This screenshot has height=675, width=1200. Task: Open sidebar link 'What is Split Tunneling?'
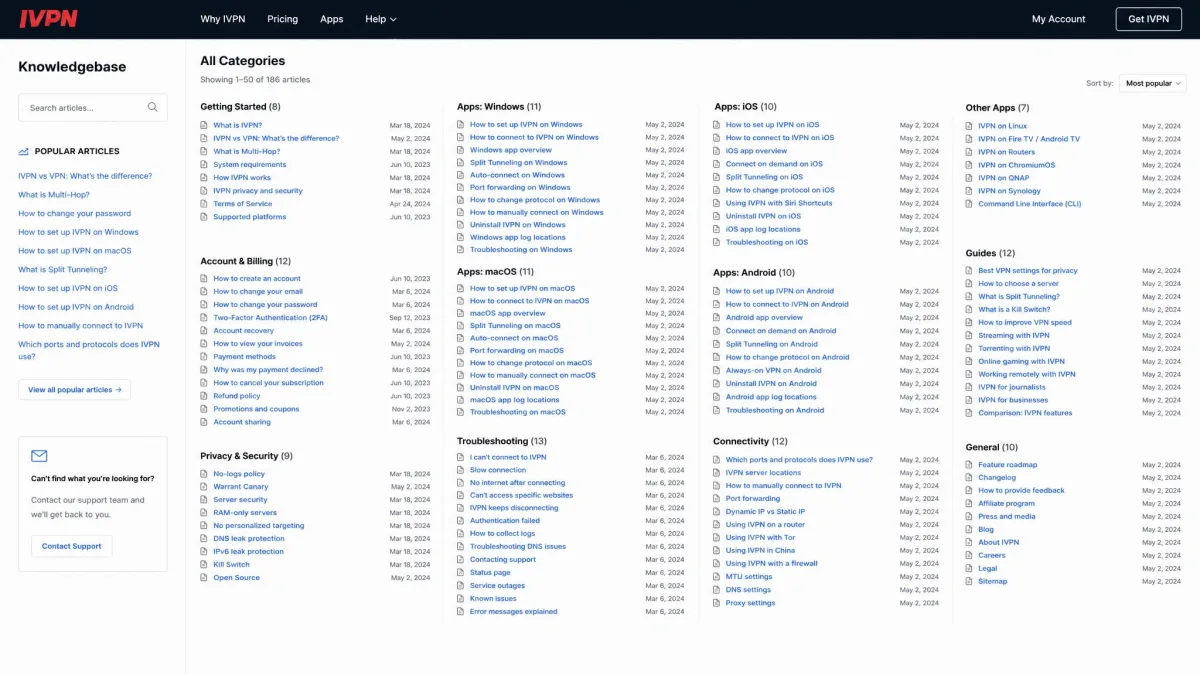tap(63, 270)
